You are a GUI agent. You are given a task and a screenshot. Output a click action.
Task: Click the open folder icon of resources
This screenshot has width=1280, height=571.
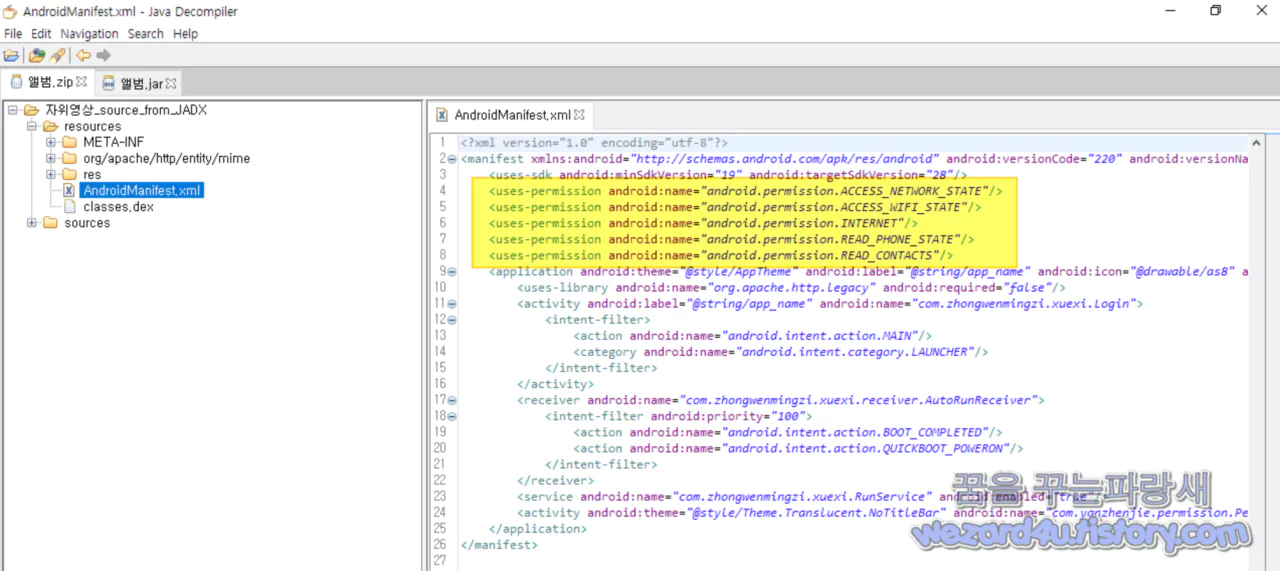tap(50, 126)
